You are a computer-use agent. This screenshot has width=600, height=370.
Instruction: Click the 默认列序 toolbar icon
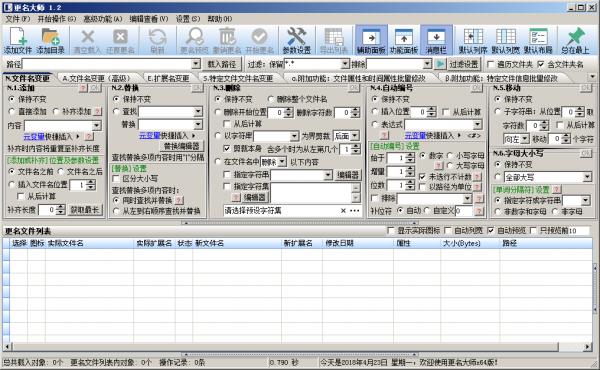(x=473, y=40)
